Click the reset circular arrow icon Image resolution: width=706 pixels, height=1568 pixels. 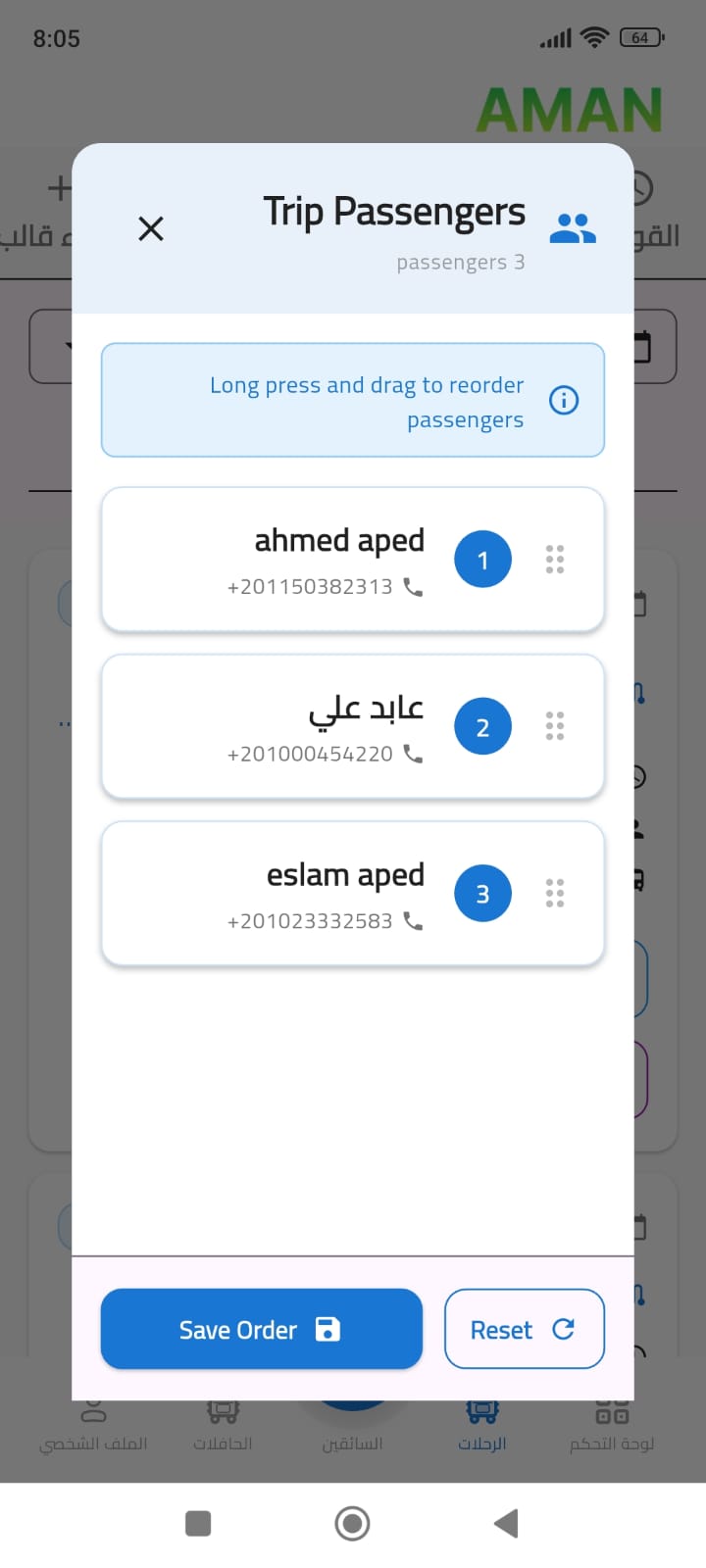[x=564, y=1330]
